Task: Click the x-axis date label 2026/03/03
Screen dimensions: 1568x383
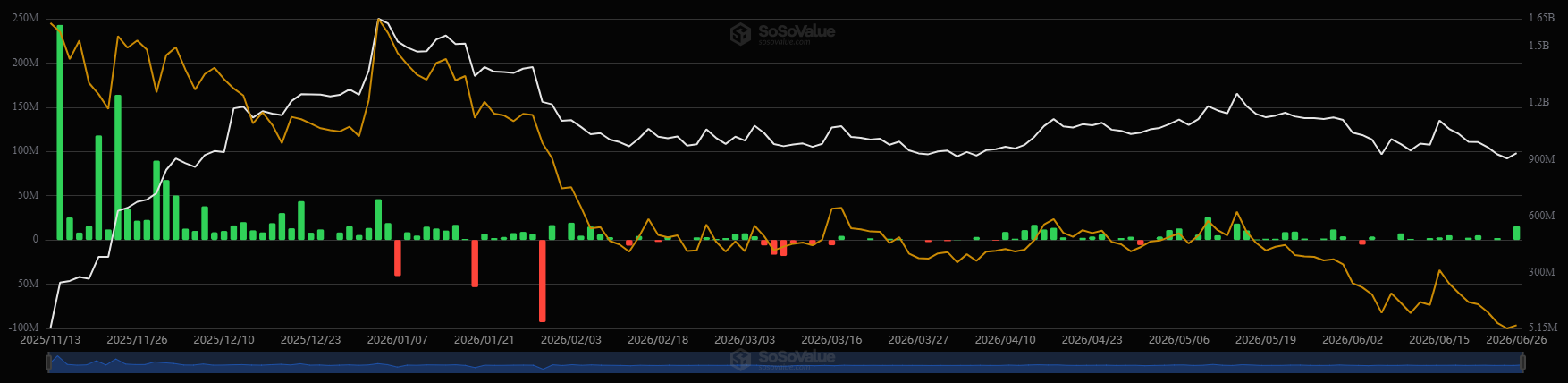Action: click(745, 340)
